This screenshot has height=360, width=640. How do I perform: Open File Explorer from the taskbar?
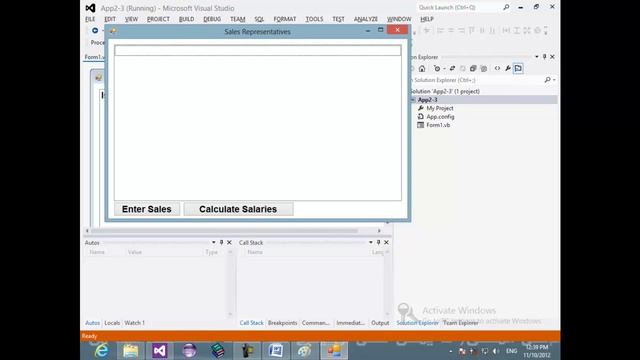[x=131, y=351]
